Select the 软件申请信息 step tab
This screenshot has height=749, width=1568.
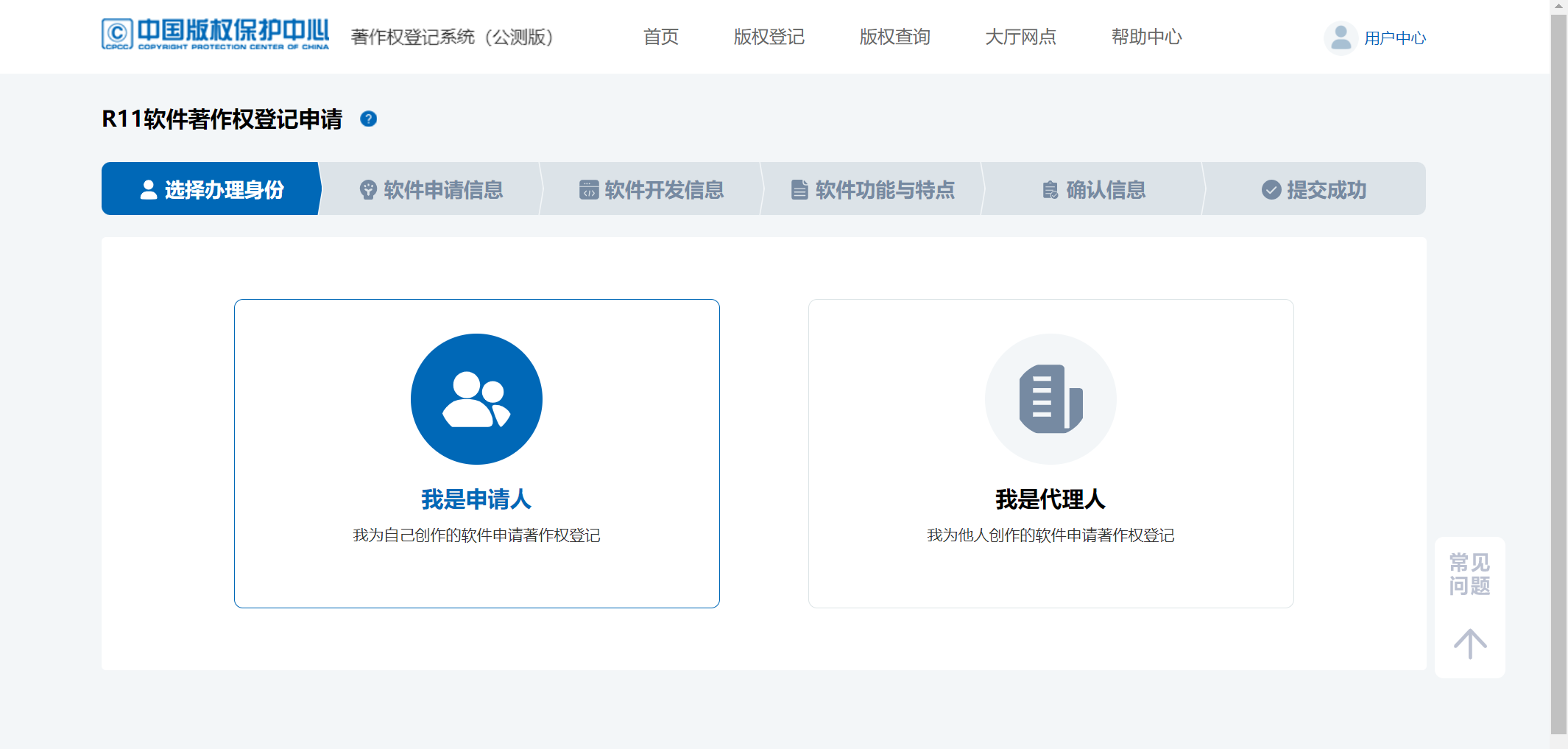pyautogui.click(x=431, y=189)
